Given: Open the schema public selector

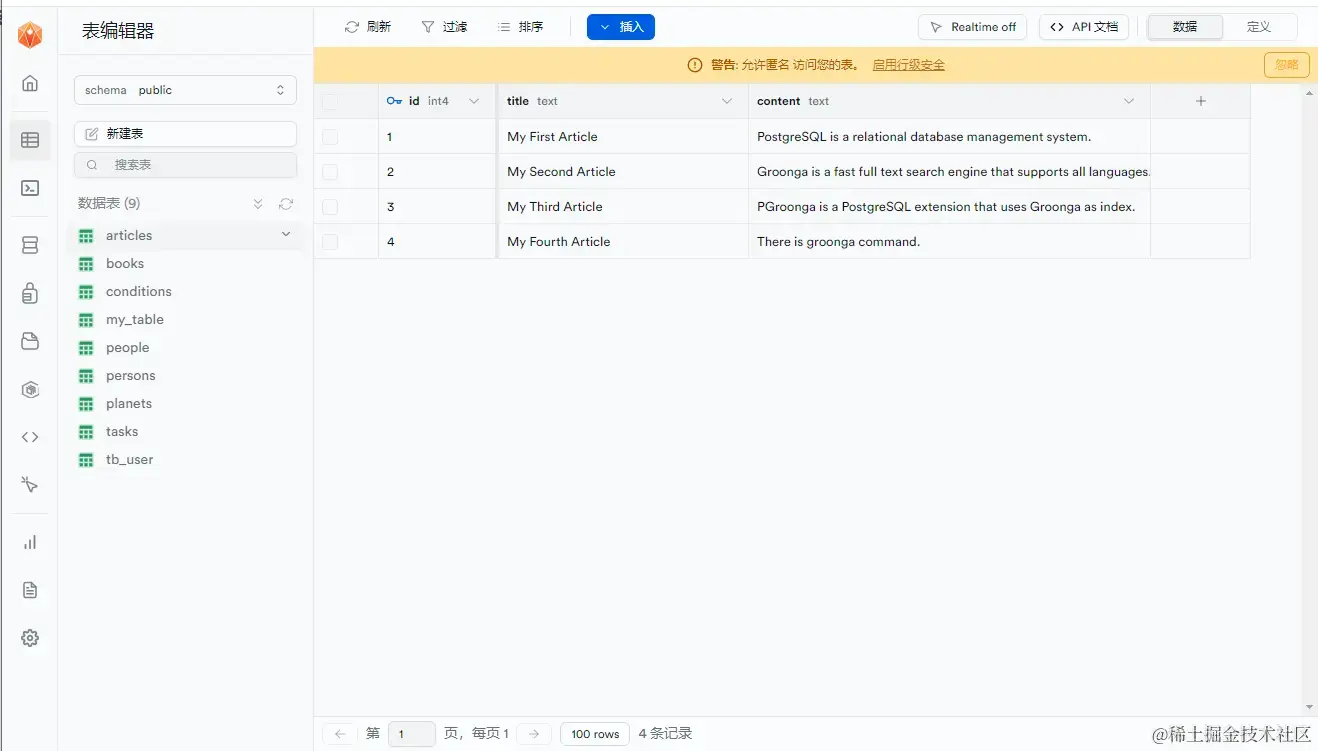Looking at the screenshot, I should (185, 89).
